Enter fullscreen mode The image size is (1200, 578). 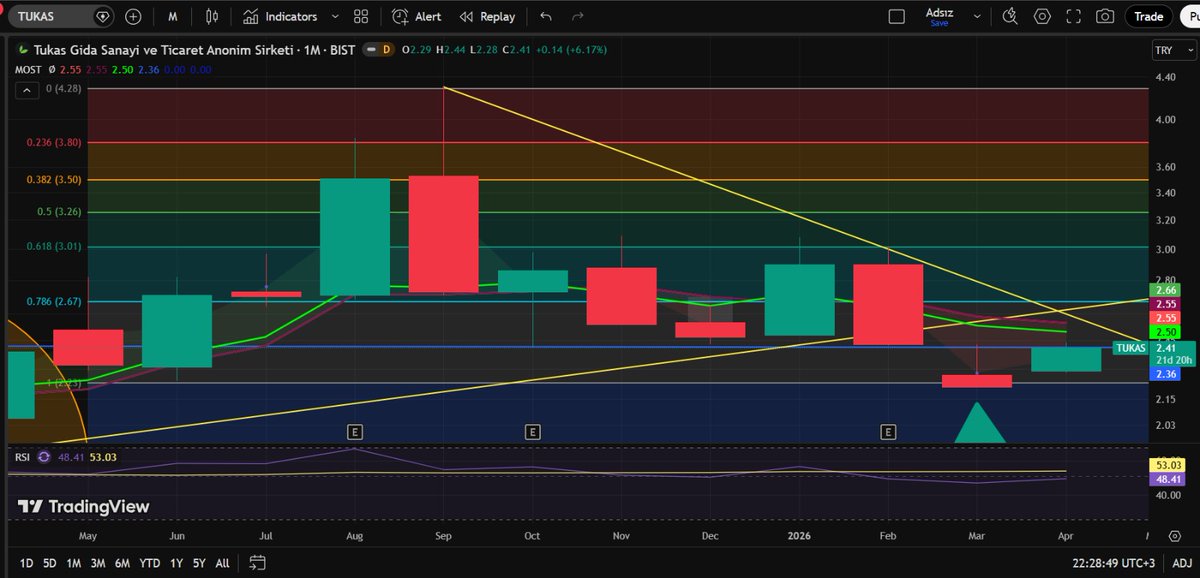click(1076, 16)
